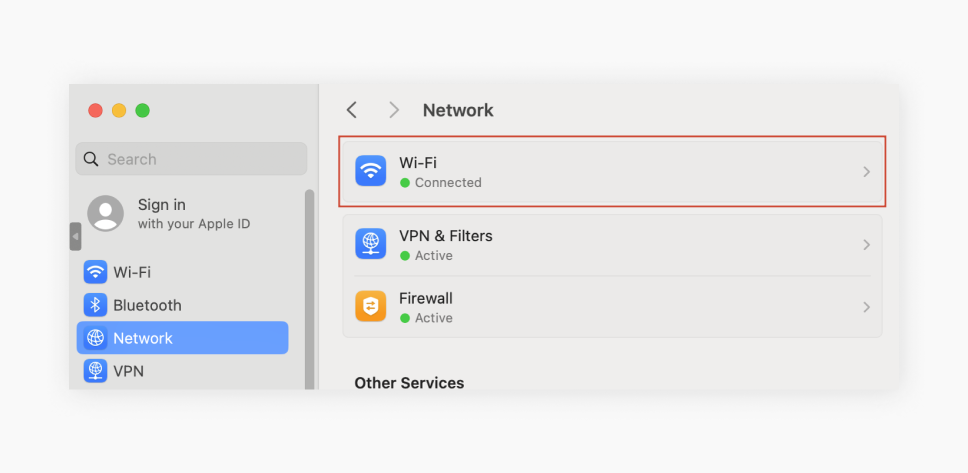Click the sidebar collapse arrow handle

75,236
